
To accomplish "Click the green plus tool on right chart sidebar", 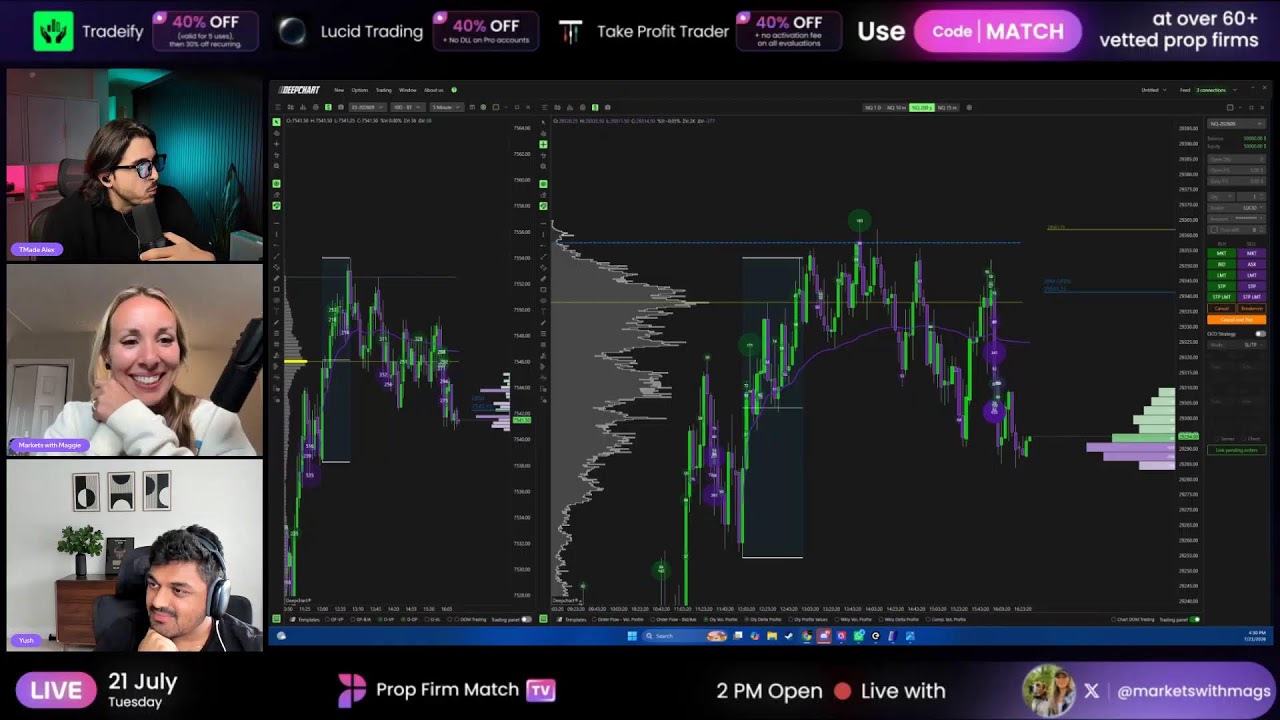I will (x=543, y=145).
